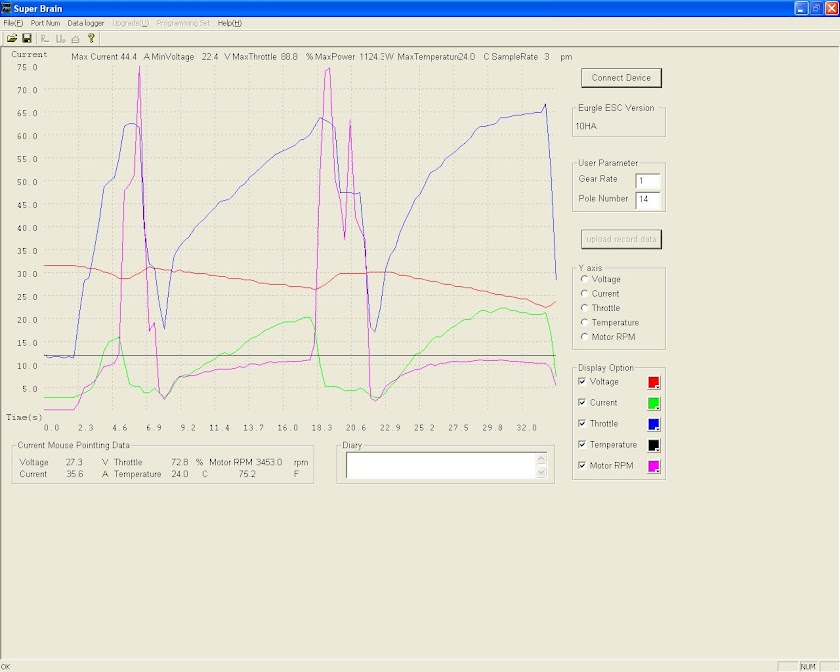This screenshot has width=840, height=672.
Task: Click the Connect Device button
Action: pyautogui.click(x=621, y=78)
